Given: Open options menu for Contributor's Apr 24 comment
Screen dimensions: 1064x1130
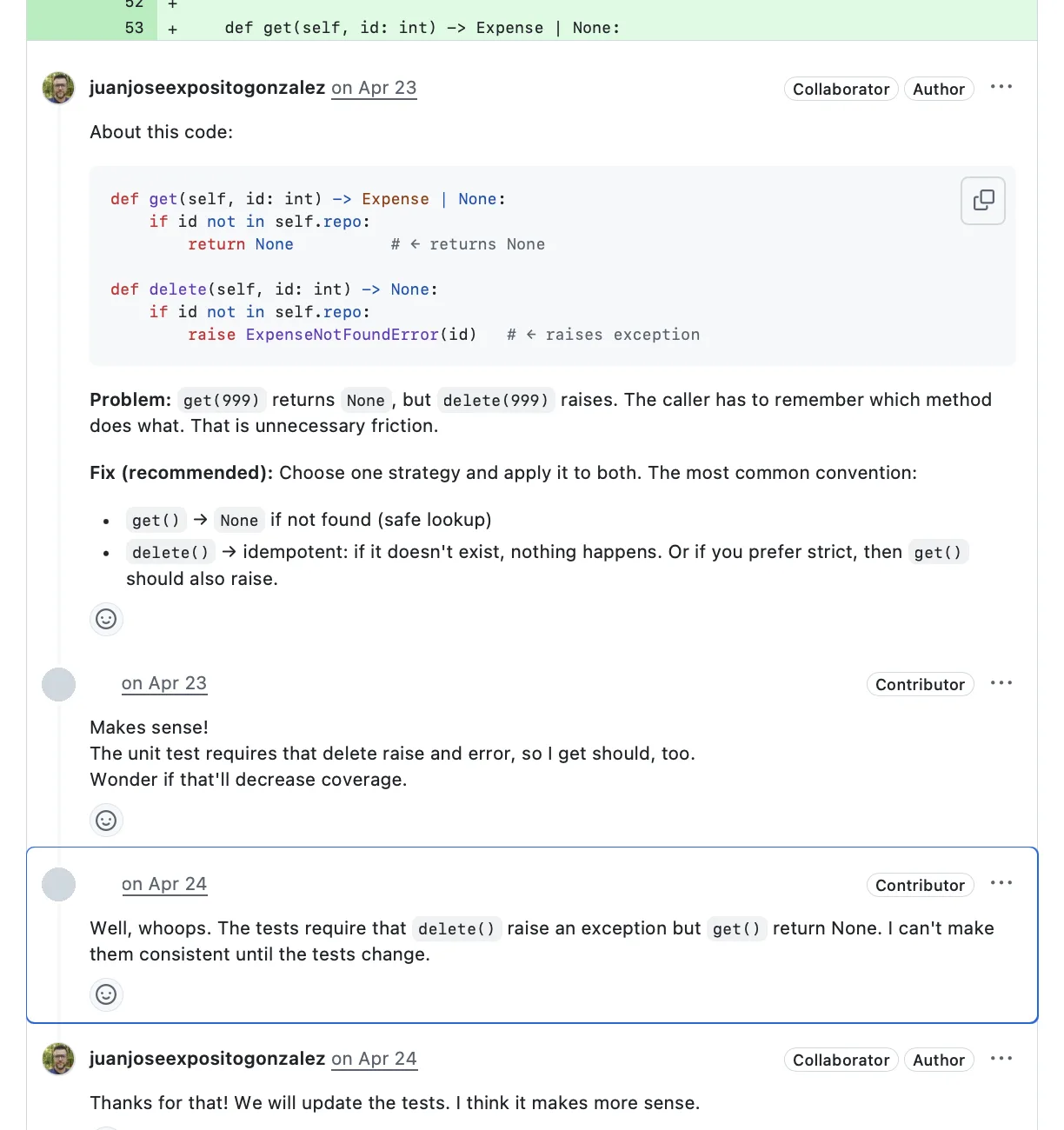Looking at the screenshot, I should coord(1001,883).
